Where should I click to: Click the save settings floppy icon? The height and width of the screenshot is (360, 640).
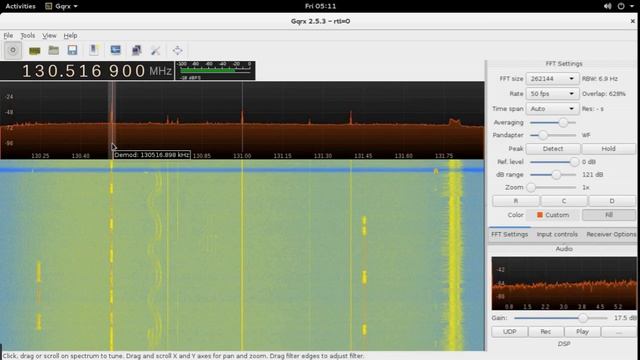72,50
